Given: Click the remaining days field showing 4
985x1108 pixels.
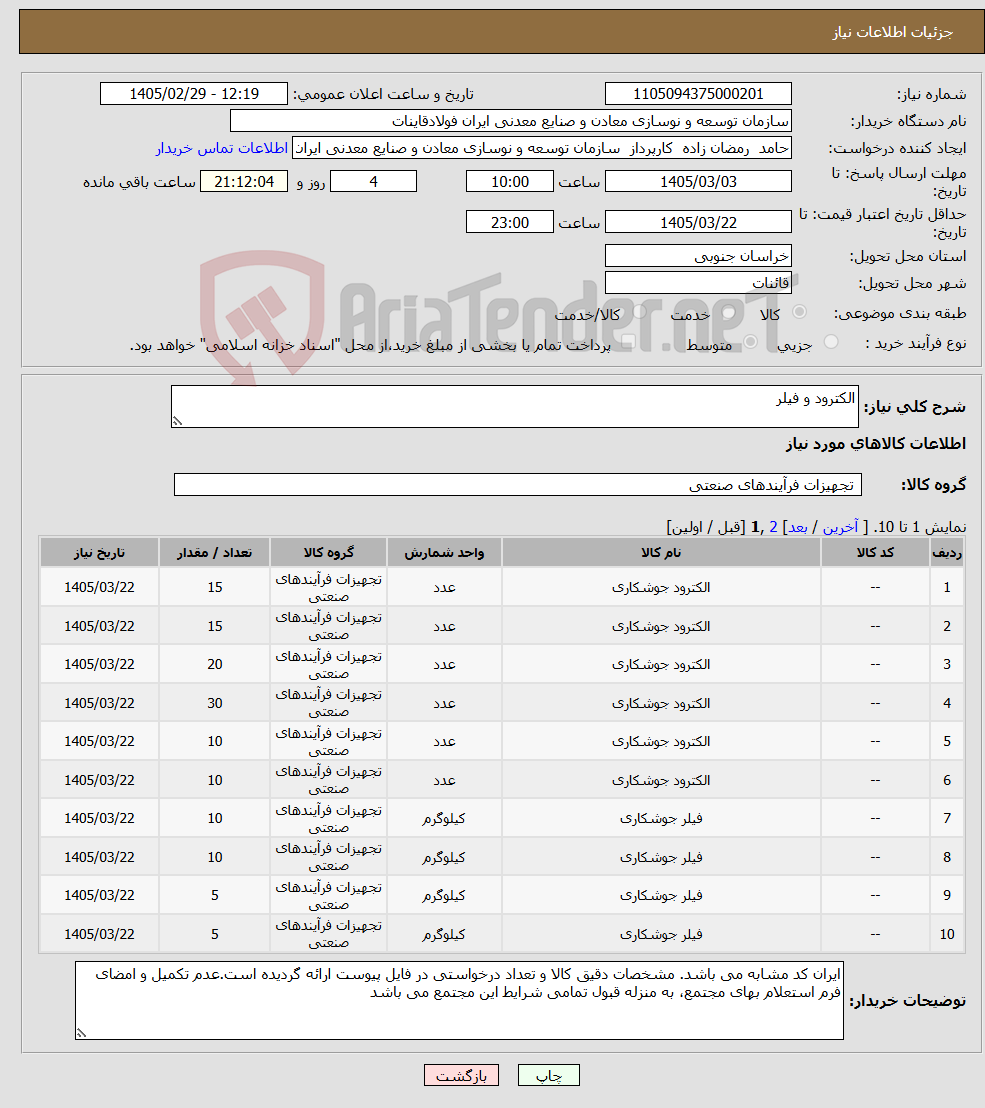Looking at the screenshot, I should (x=373, y=182).
